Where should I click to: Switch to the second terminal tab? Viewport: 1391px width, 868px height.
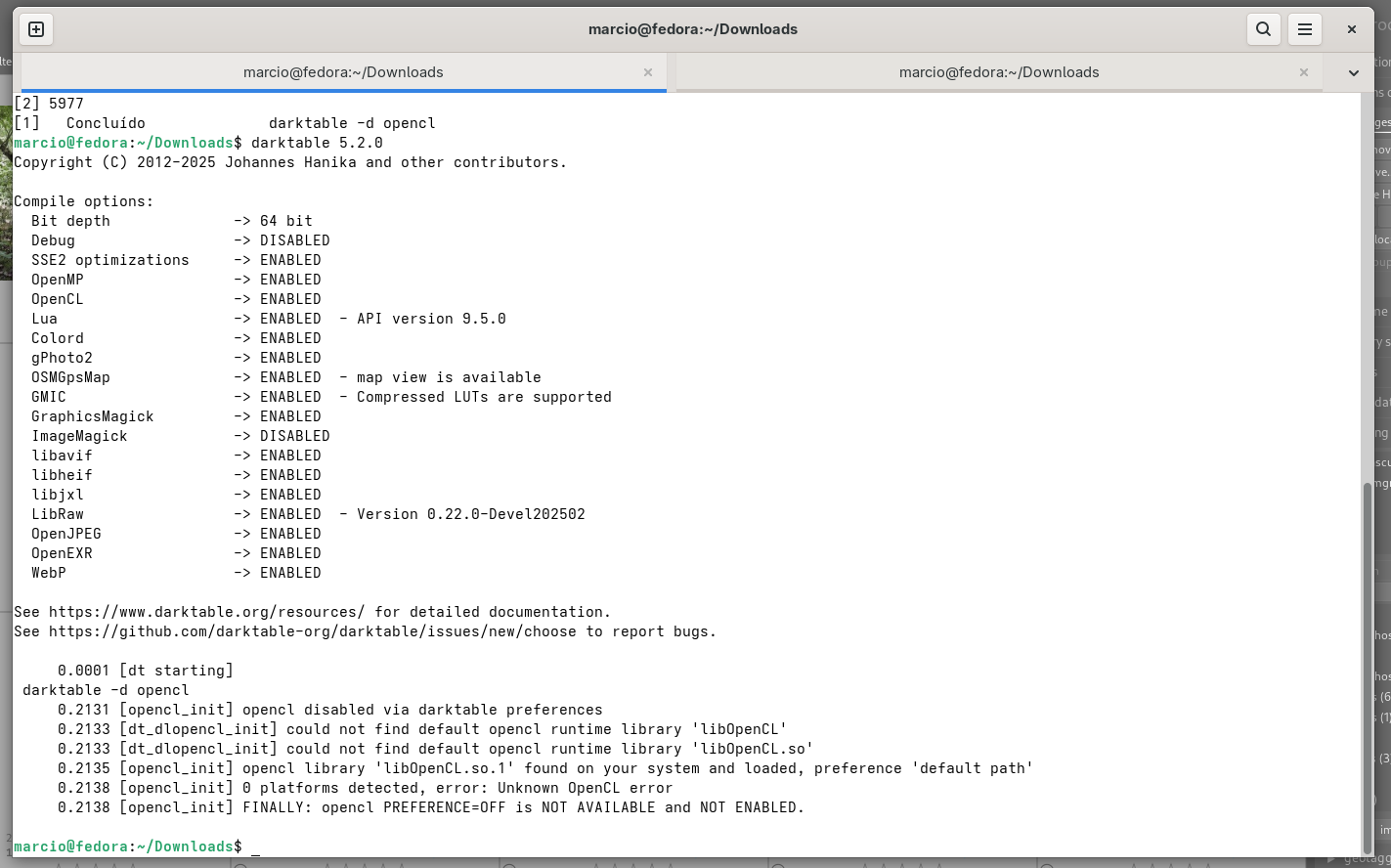pos(999,72)
